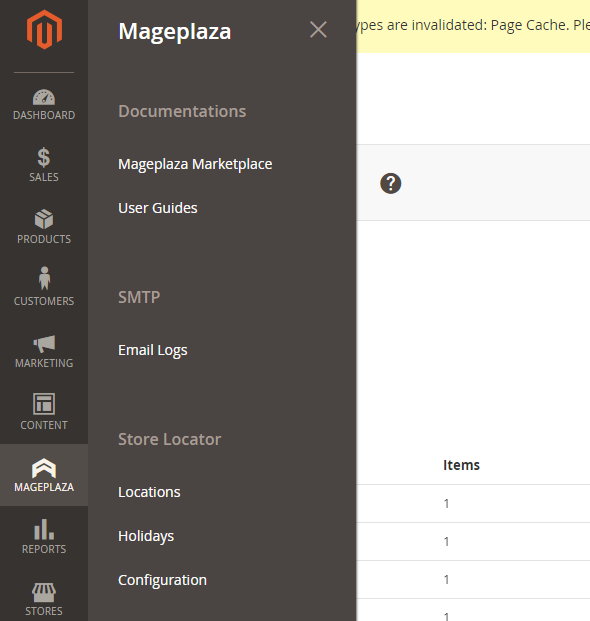
Task: Open the Dashboard sidebar item
Action: point(44,104)
